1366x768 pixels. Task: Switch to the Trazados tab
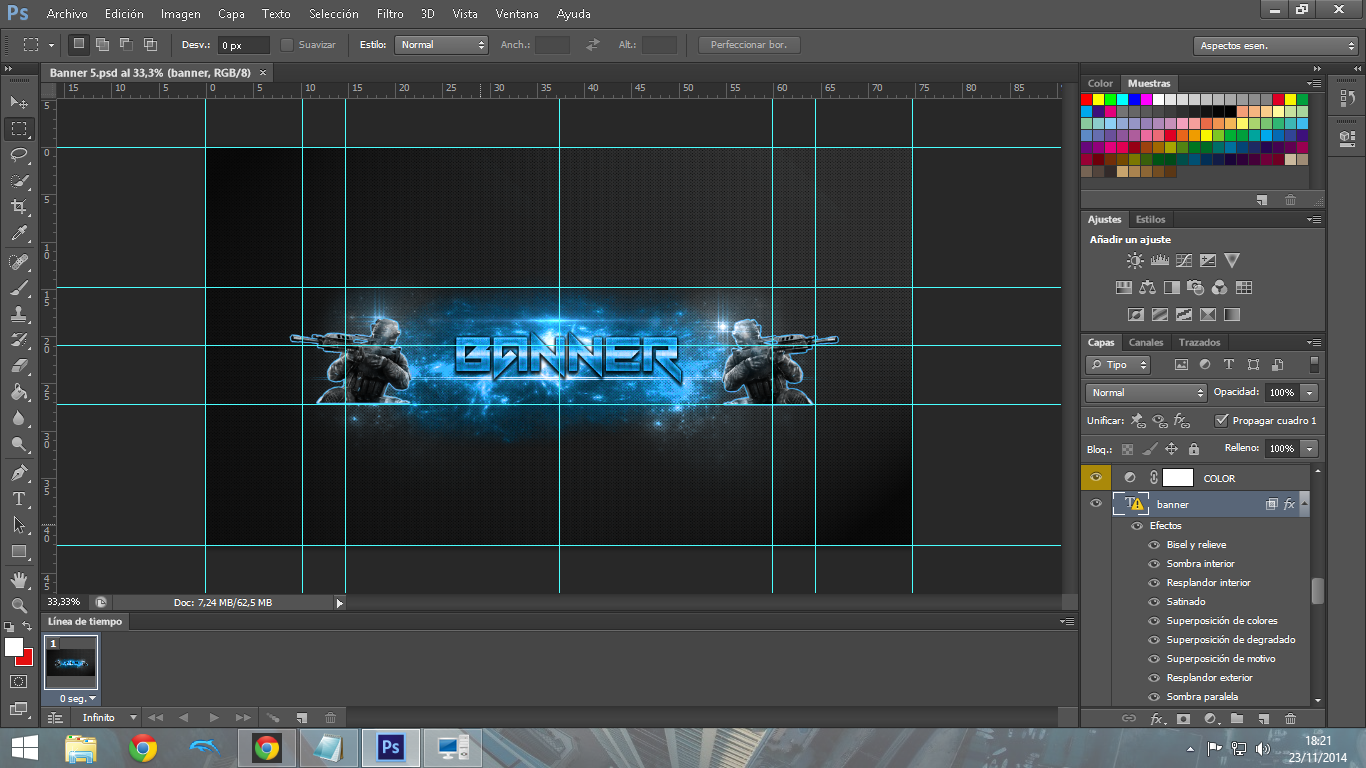pos(1199,342)
